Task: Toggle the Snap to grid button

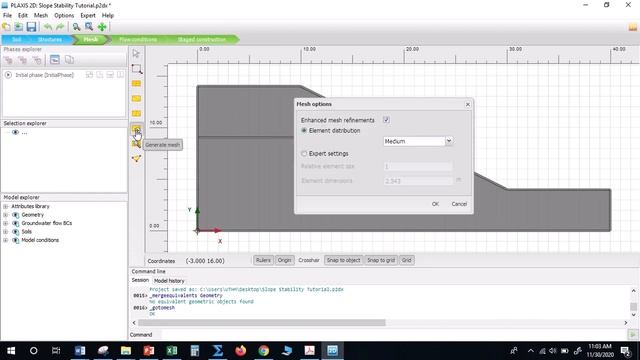Action: tap(381, 260)
